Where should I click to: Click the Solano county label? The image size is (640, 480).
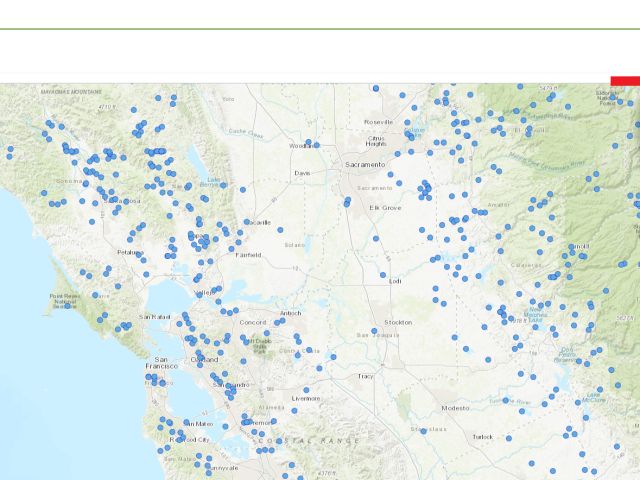pyautogui.click(x=295, y=245)
